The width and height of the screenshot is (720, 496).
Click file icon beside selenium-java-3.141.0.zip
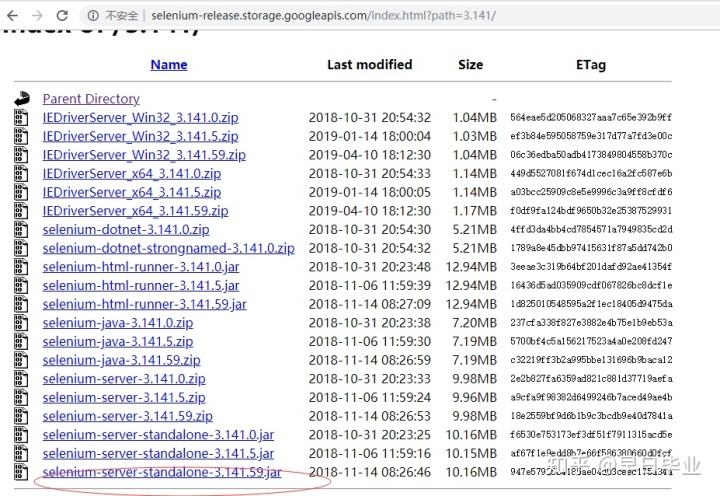point(22,323)
